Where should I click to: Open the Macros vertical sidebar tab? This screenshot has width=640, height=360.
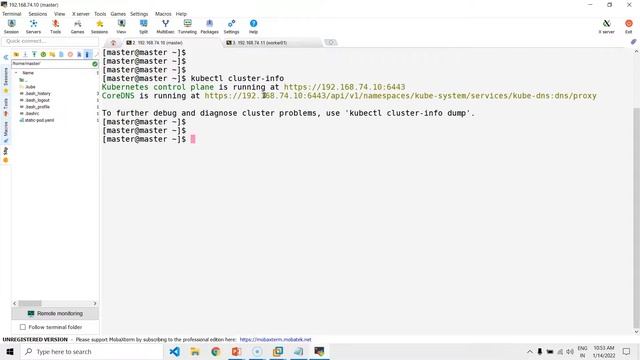pos(6,131)
